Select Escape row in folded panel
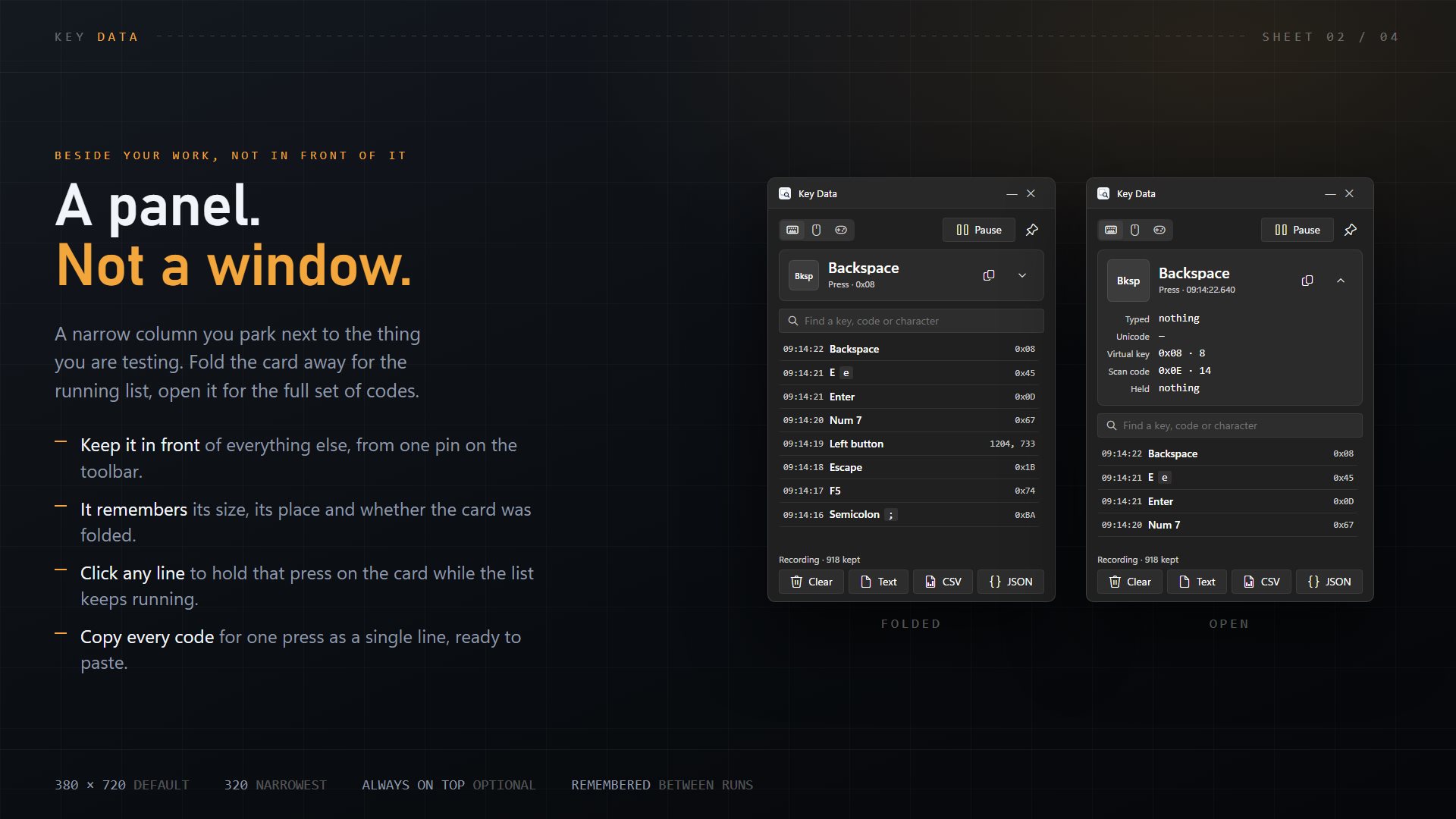The width and height of the screenshot is (1456, 819). point(909,467)
